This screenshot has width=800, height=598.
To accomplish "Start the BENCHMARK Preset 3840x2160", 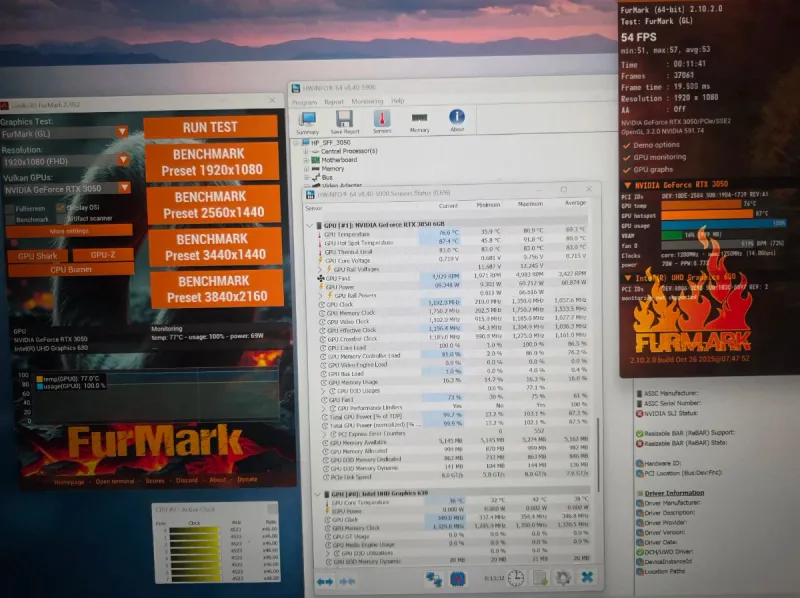I will (217, 289).
